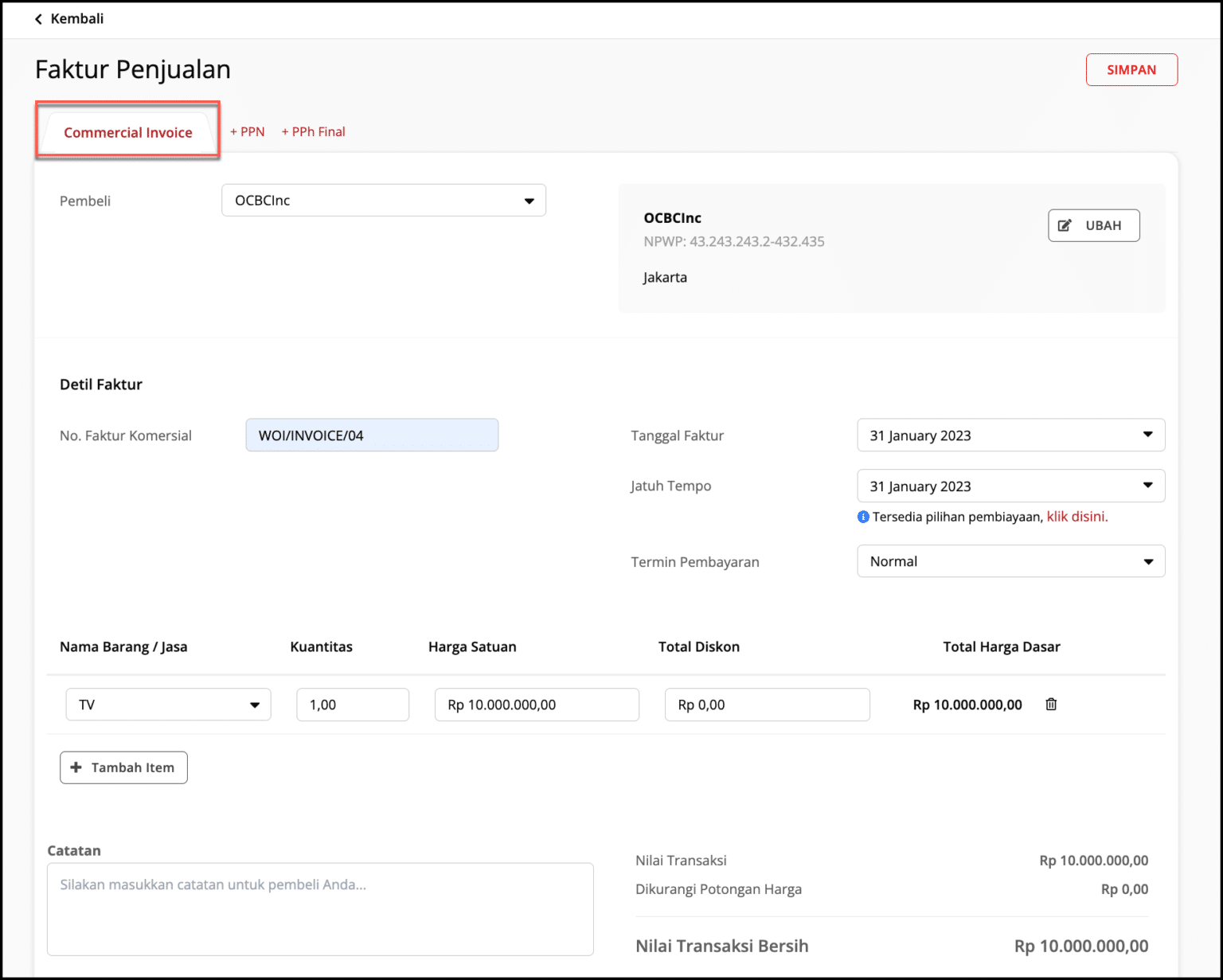This screenshot has width=1223, height=980.
Task: Click the blue info icon under Jatuh Tempo
Action: [863, 517]
